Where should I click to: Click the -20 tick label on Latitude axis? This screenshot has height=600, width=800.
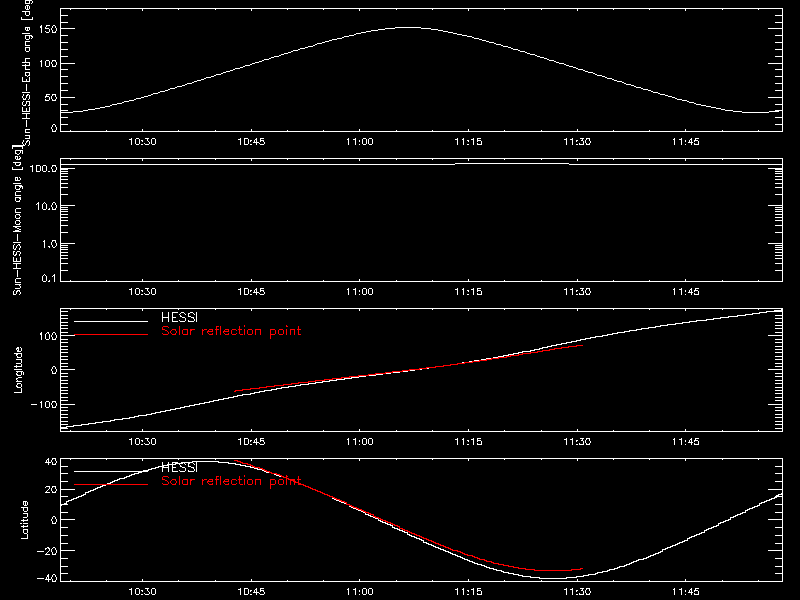[47, 551]
